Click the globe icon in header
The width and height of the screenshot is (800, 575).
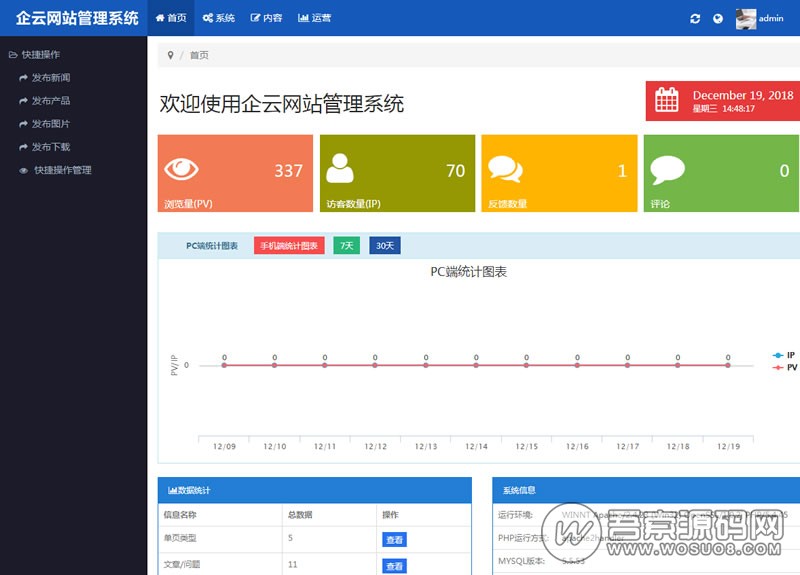tap(717, 18)
